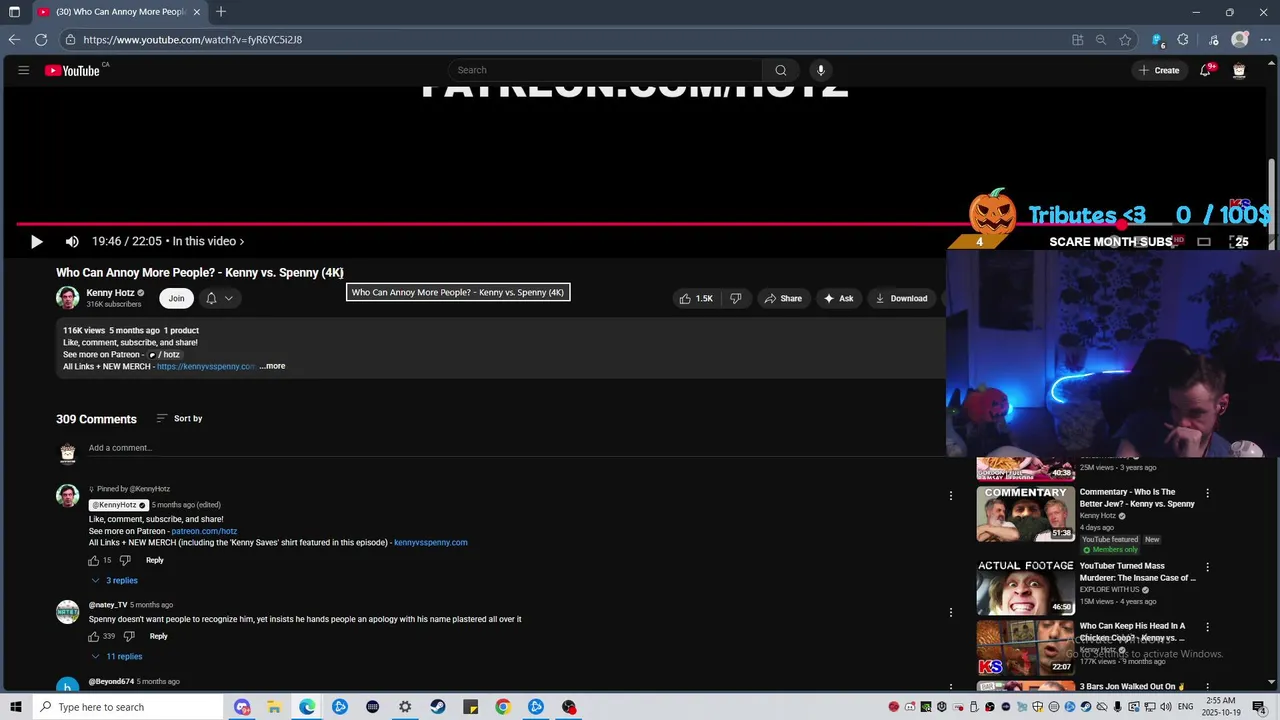
Task: Reply to the pinned KennyHotz comment
Action: pyautogui.click(x=155, y=560)
